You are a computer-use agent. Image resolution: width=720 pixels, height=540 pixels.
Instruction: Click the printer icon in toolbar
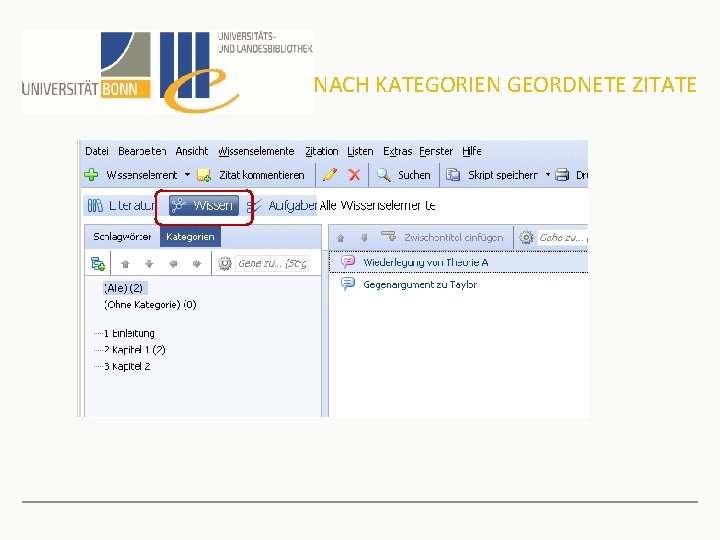click(562, 175)
